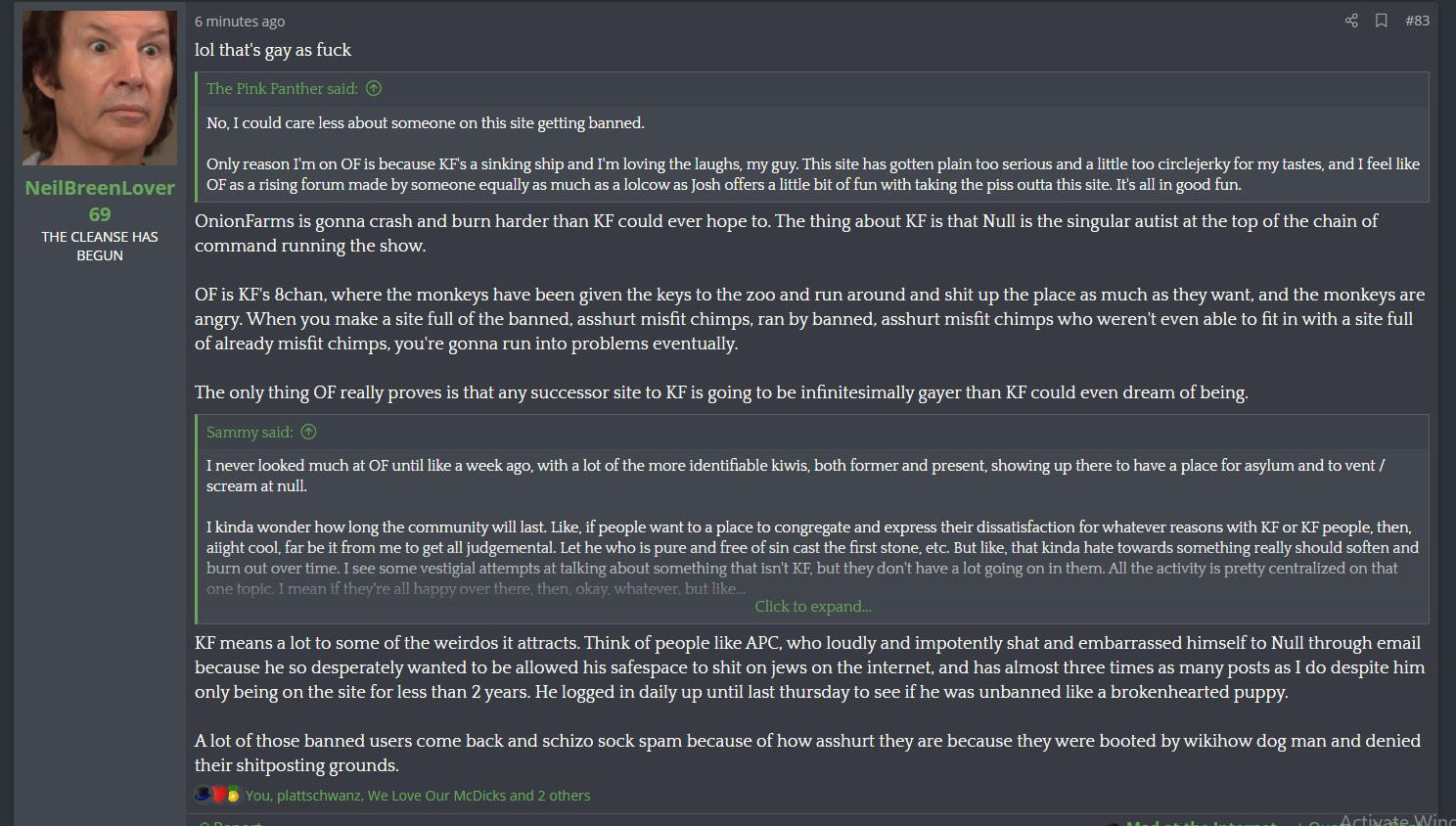Click the top hat reaction icon
Image resolution: width=1456 pixels, height=826 pixels.
coord(203,795)
